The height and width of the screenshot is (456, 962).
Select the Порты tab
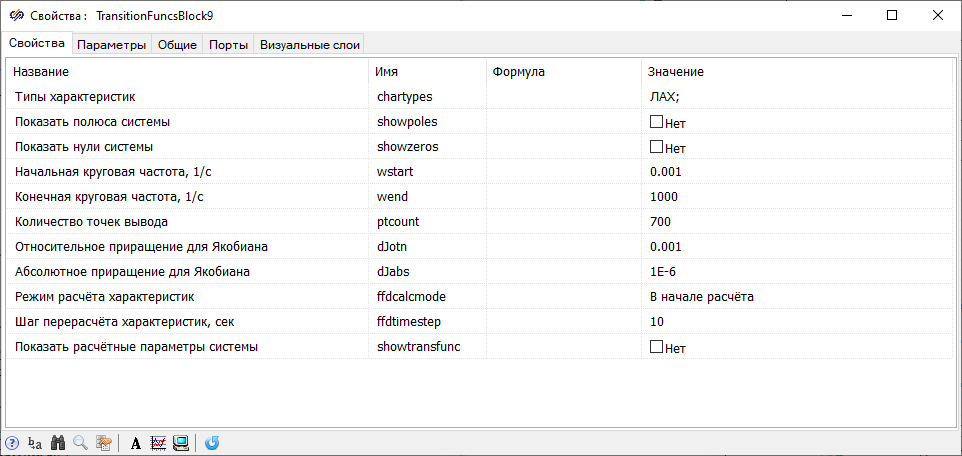[x=229, y=44]
